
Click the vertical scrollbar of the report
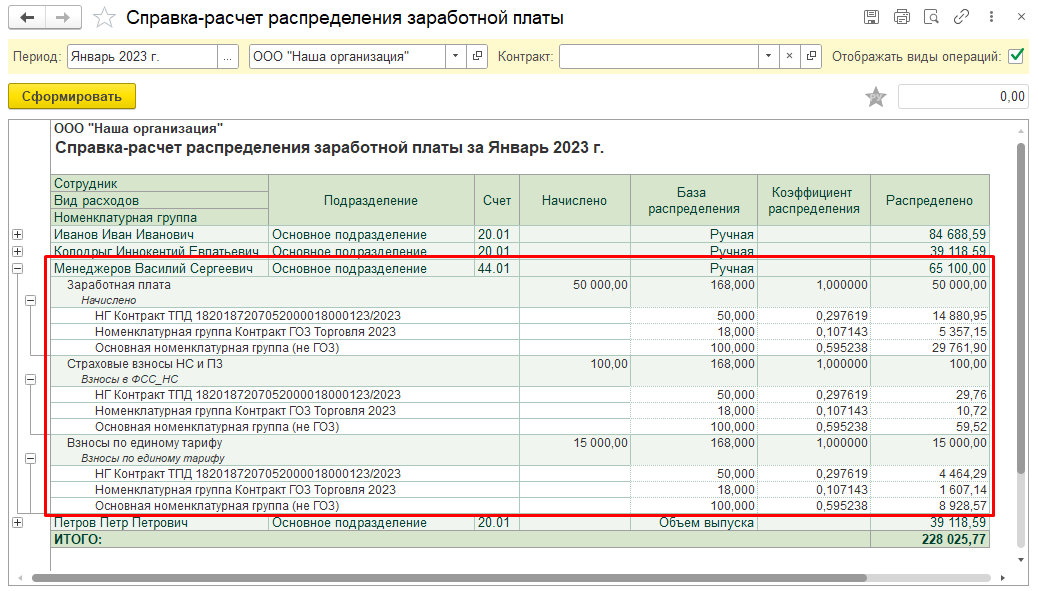[1021, 308]
